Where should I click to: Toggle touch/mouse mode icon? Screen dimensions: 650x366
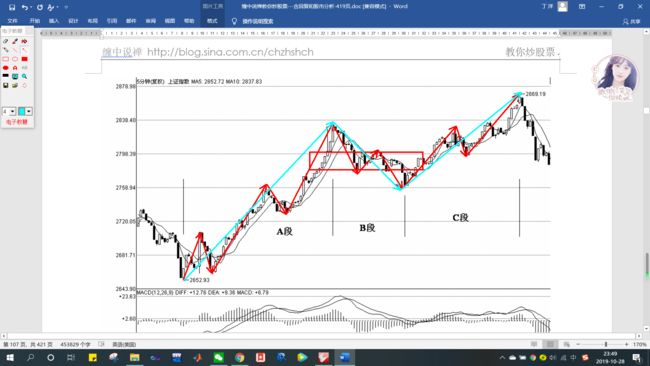pos(51,7)
